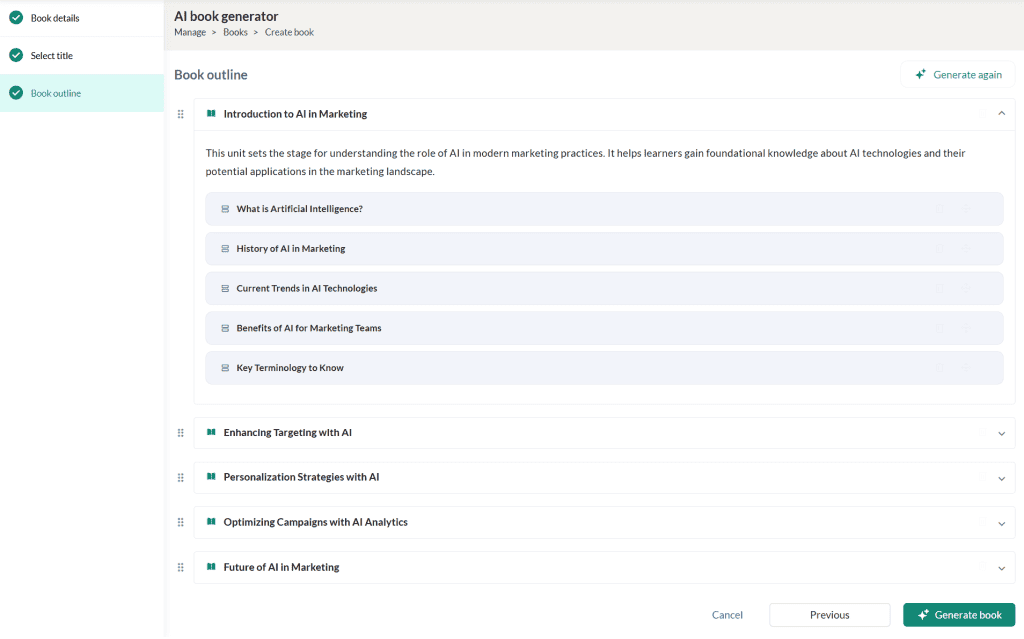1024x639 pixels.
Task: Expand the Enhancing Targeting with AI unit
Action: pyautogui.click(x=1001, y=433)
